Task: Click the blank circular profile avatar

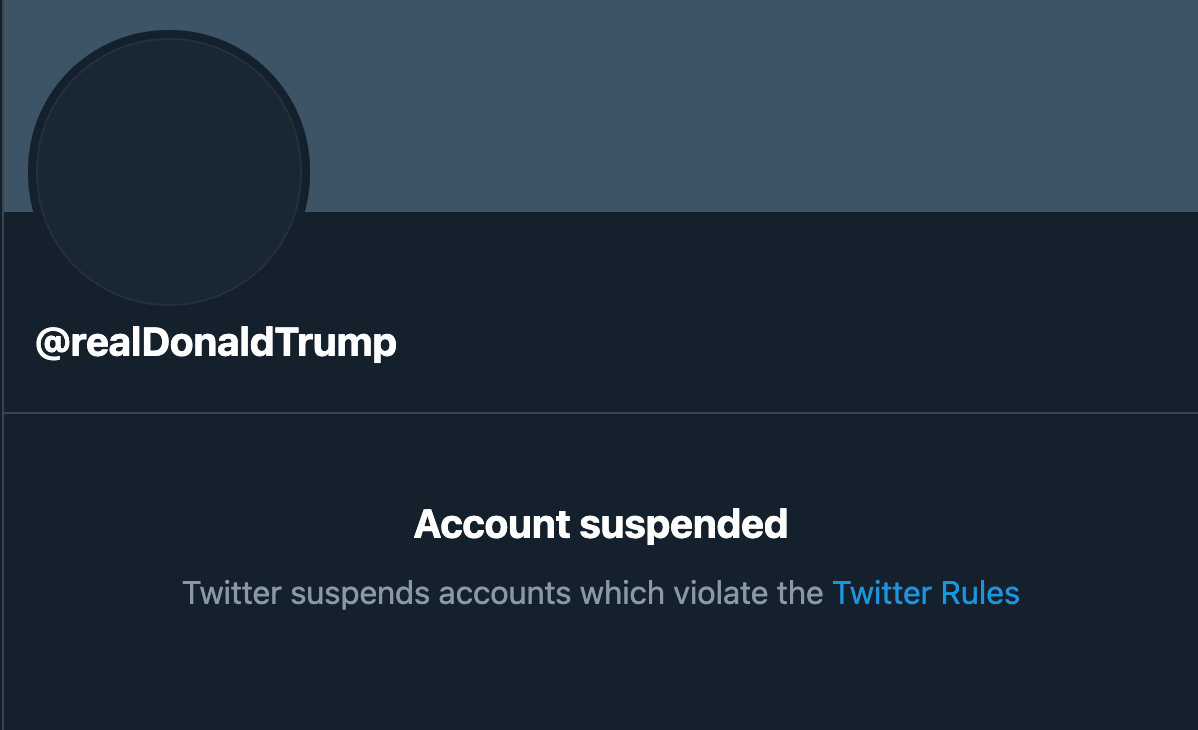Action: coord(169,172)
